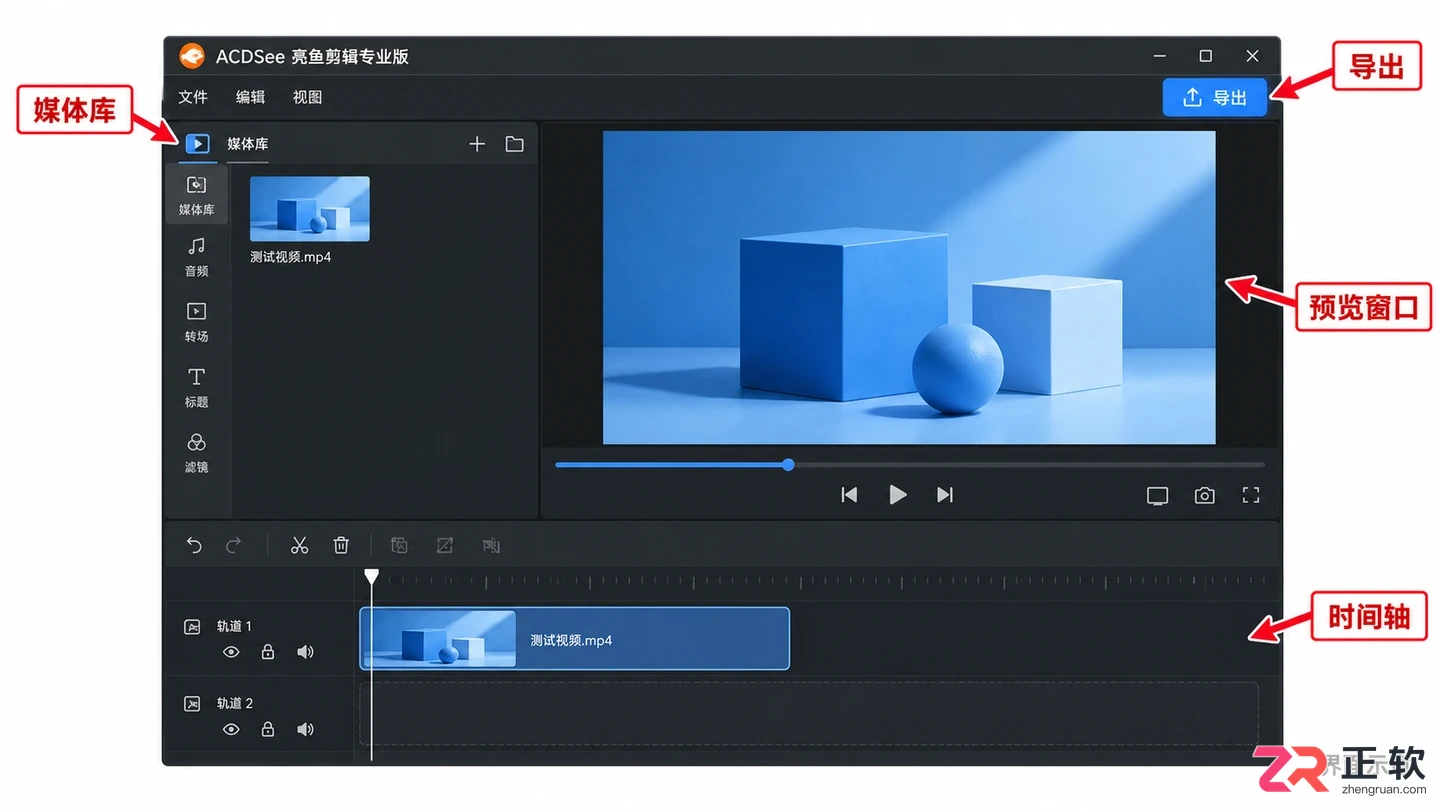This screenshot has height=810, width=1440.
Task: Enter fullscreen preview mode
Action: coord(1251,495)
